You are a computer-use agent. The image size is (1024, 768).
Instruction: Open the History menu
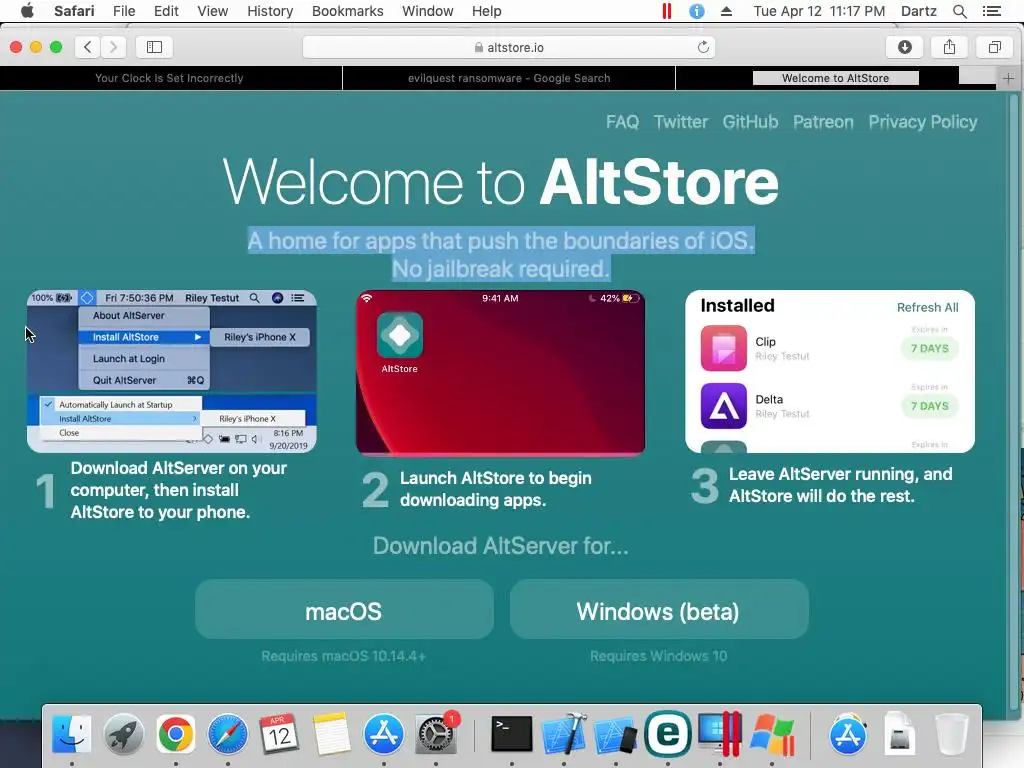click(x=270, y=11)
